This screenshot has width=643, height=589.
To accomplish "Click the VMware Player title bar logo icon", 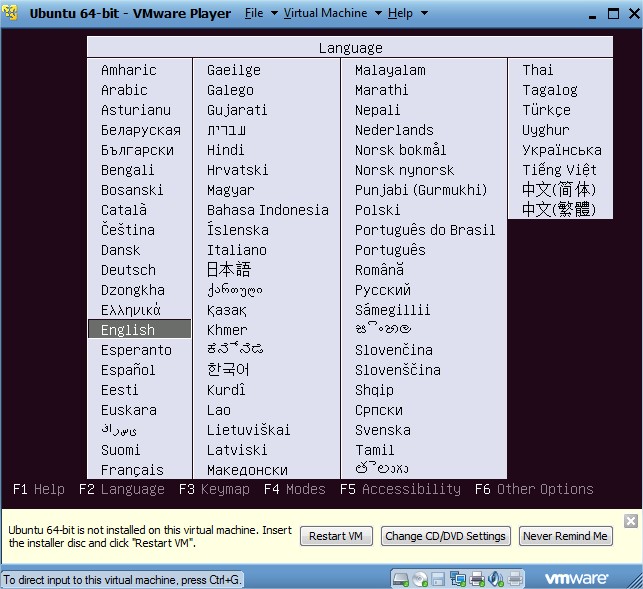I will click(x=10, y=13).
